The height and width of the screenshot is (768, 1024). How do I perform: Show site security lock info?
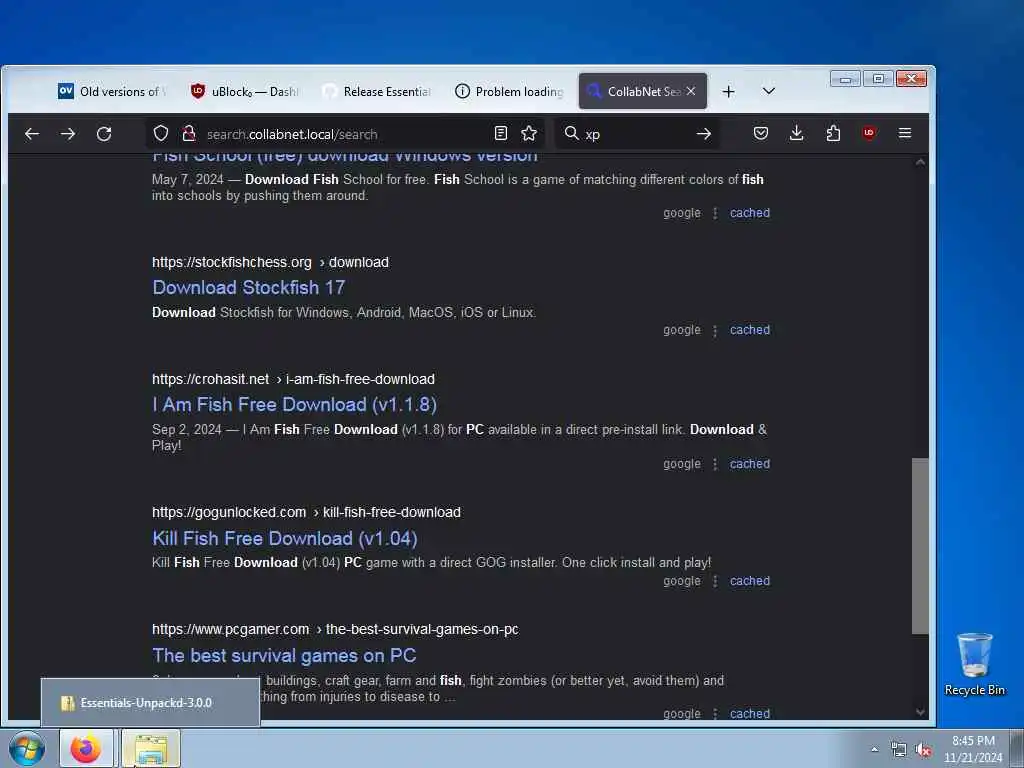click(189, 134)
